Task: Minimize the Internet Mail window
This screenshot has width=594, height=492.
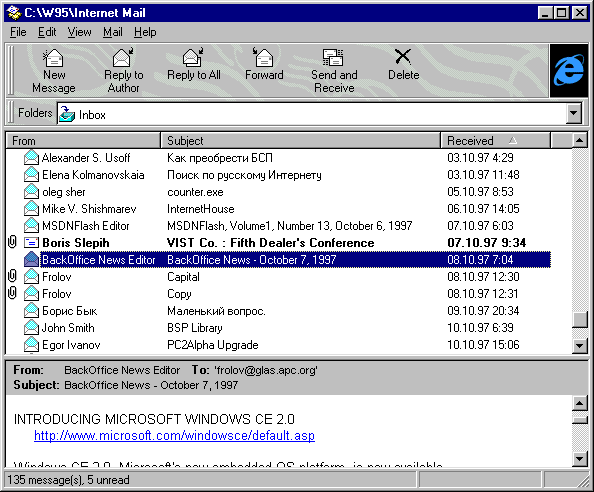Action: point(545,13)
